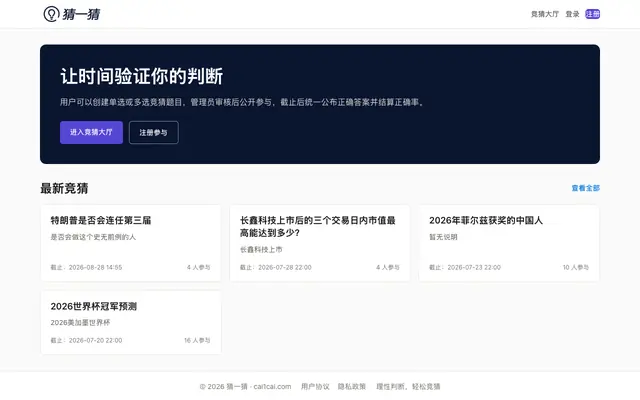Click 4 人参与 on the 特朗普 card
This screenshot has height=400, width=640.
click(198, 267)
